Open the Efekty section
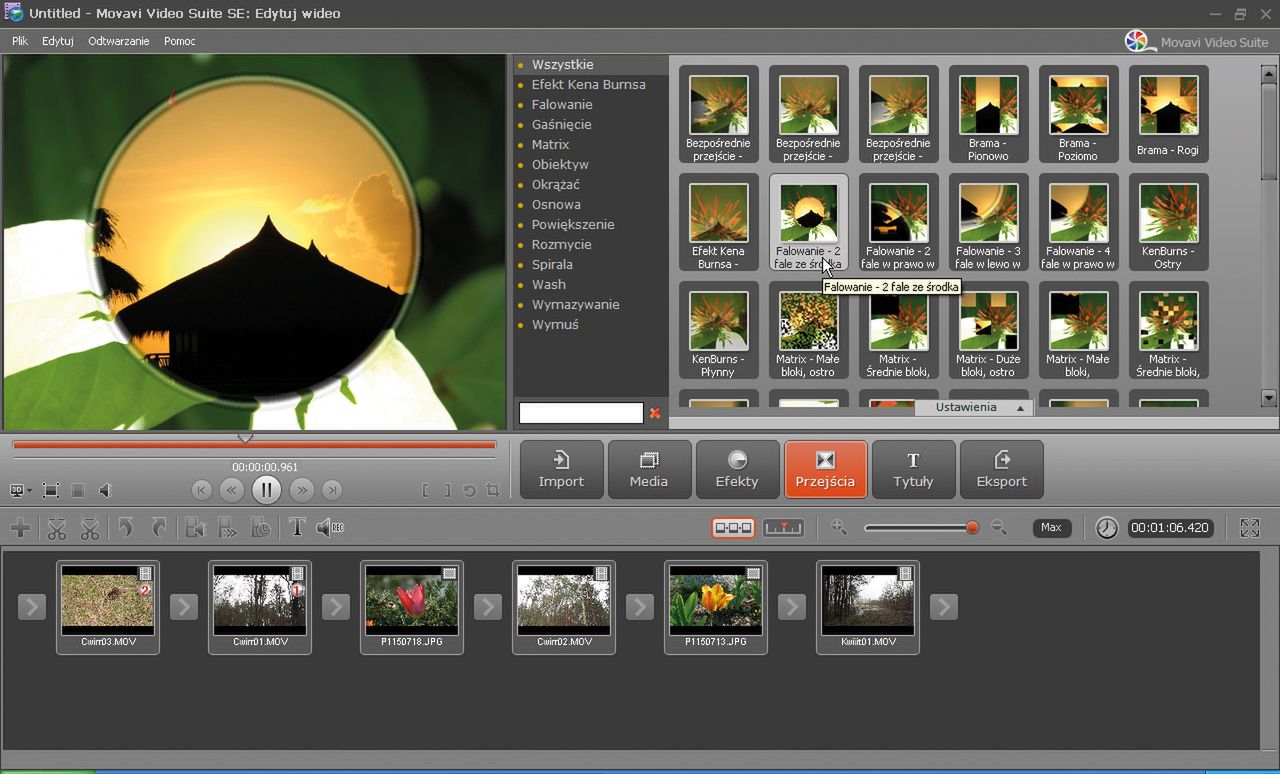This screenshot has width=1280, height=774. coord(737,469)
